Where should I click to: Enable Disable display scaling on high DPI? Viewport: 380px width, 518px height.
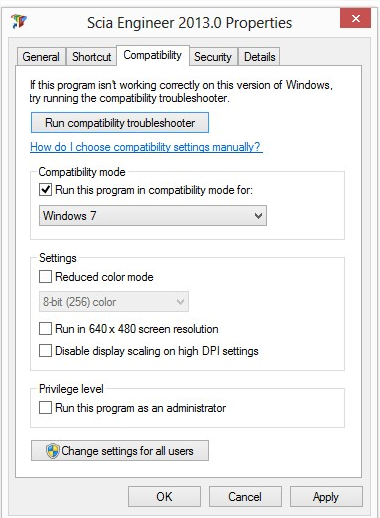click(45, 351)
